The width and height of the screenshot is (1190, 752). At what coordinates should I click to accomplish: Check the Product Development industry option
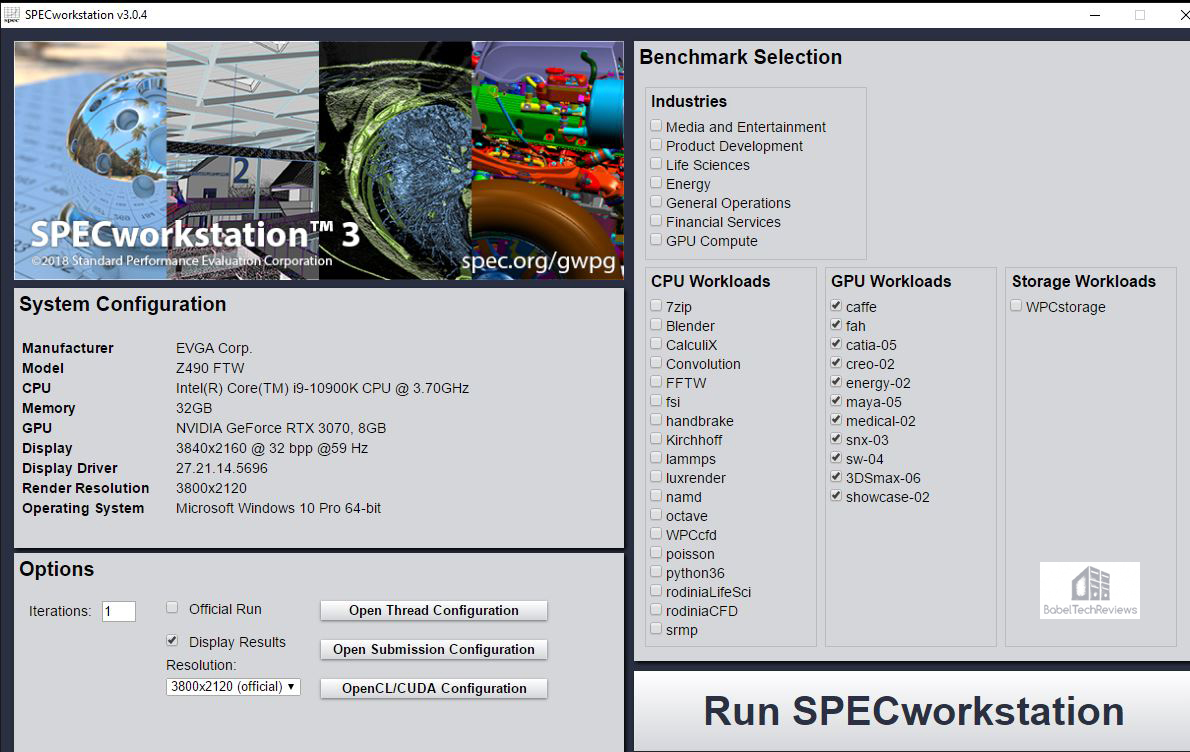[x=656, y=145]
